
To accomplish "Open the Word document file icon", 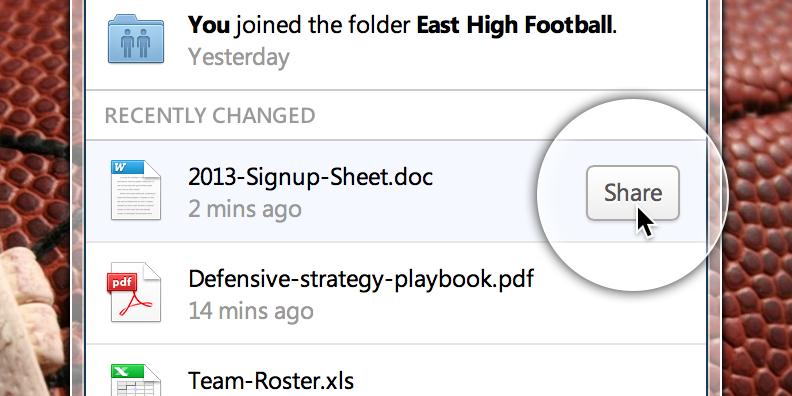I will tap(136, 190).
